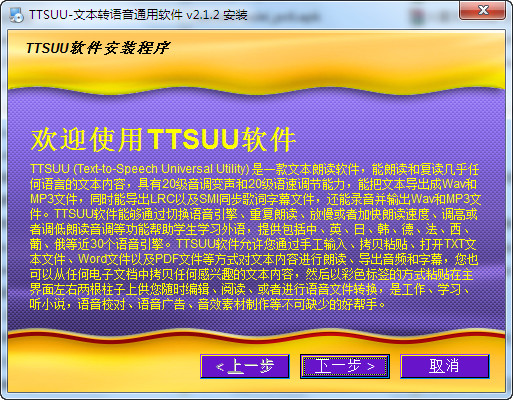Image resolution: width=513 pixels, height=400 pixels.
Task: Click the installer icon in title bar
Action: (x=16, y=15)
